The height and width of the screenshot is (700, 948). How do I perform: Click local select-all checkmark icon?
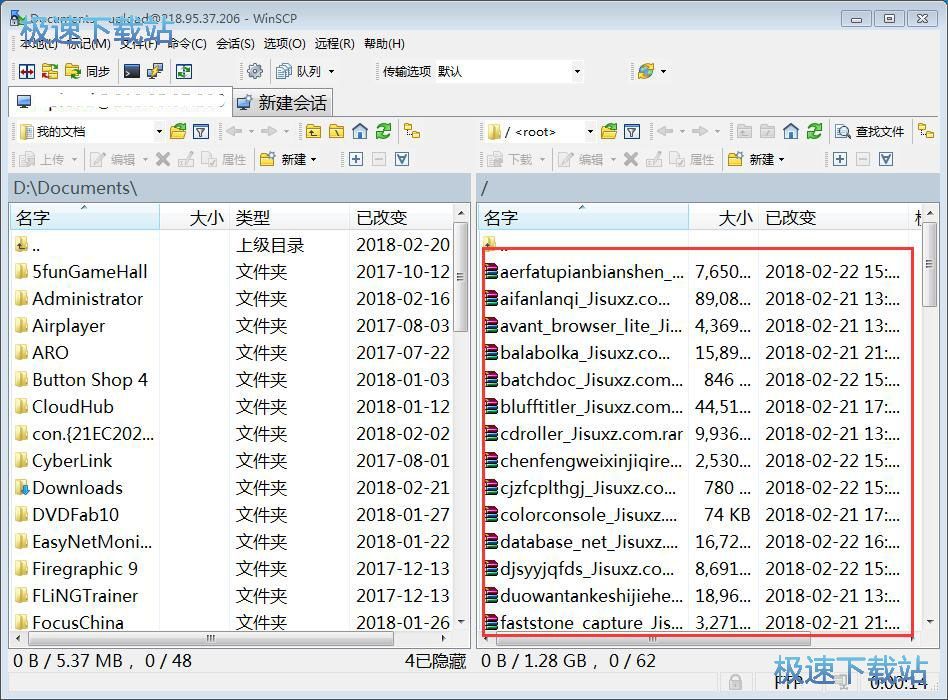coord(402,160)
